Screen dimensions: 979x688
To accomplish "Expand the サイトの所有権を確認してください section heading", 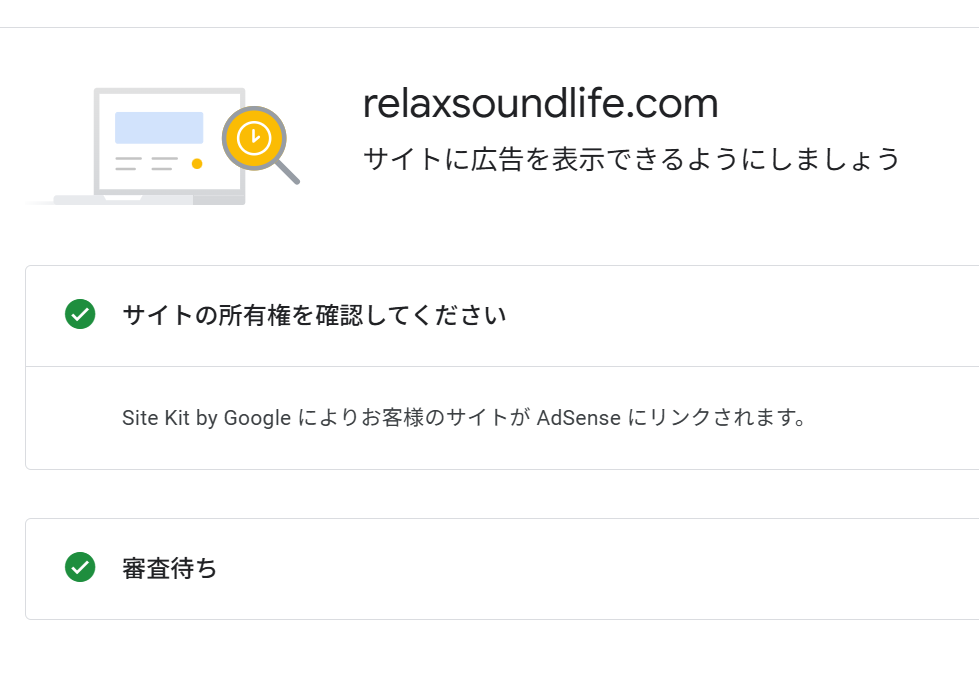I will 314,315.
